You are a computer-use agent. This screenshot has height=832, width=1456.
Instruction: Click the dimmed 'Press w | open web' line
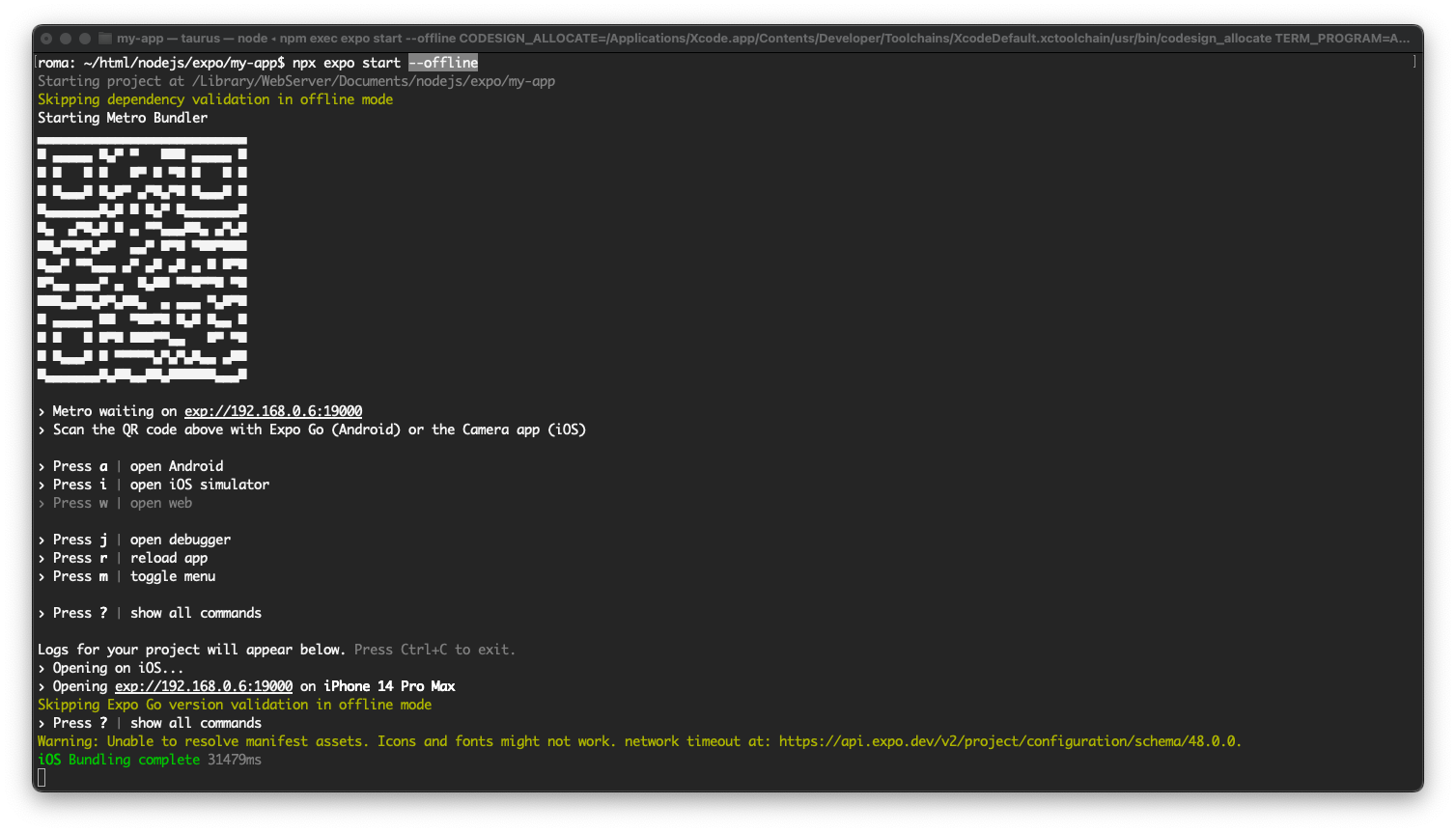(115, 503)
